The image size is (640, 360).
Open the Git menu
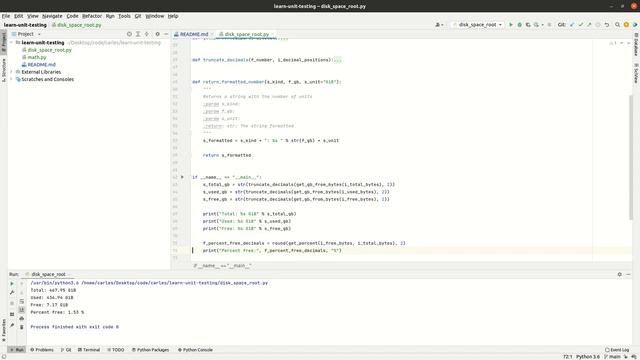click(x=138, y=16)
